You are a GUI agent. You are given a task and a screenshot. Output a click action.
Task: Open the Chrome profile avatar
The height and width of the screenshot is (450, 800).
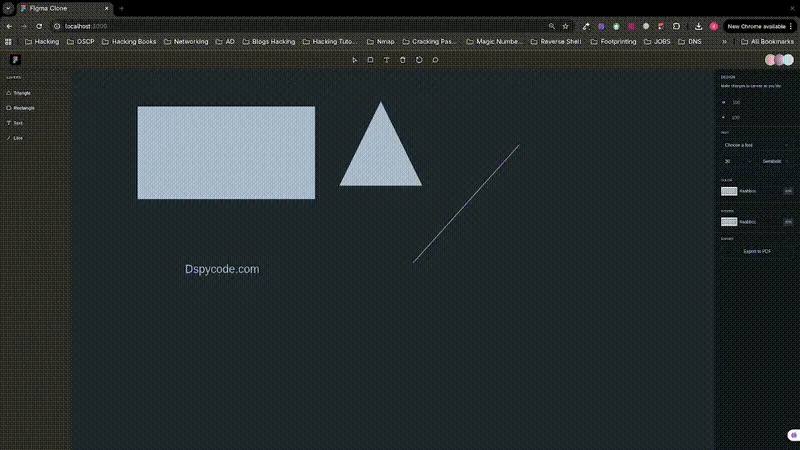coord(714,26)
